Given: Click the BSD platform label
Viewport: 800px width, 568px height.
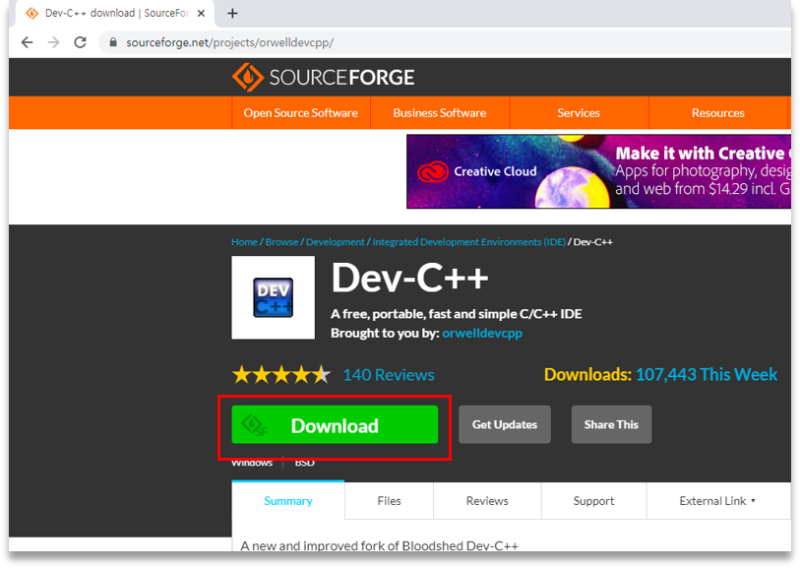Looking at the screenshot, I should pyautogui.click(x=305, y=463).
